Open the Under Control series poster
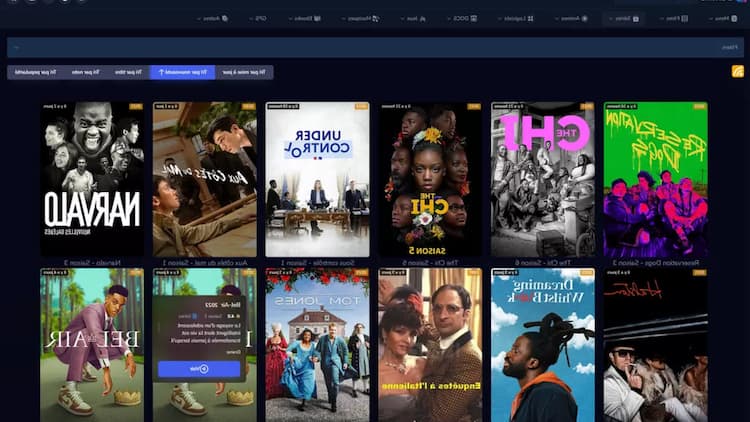This screenshot has width=750, height=422. [x=318, y=179]
